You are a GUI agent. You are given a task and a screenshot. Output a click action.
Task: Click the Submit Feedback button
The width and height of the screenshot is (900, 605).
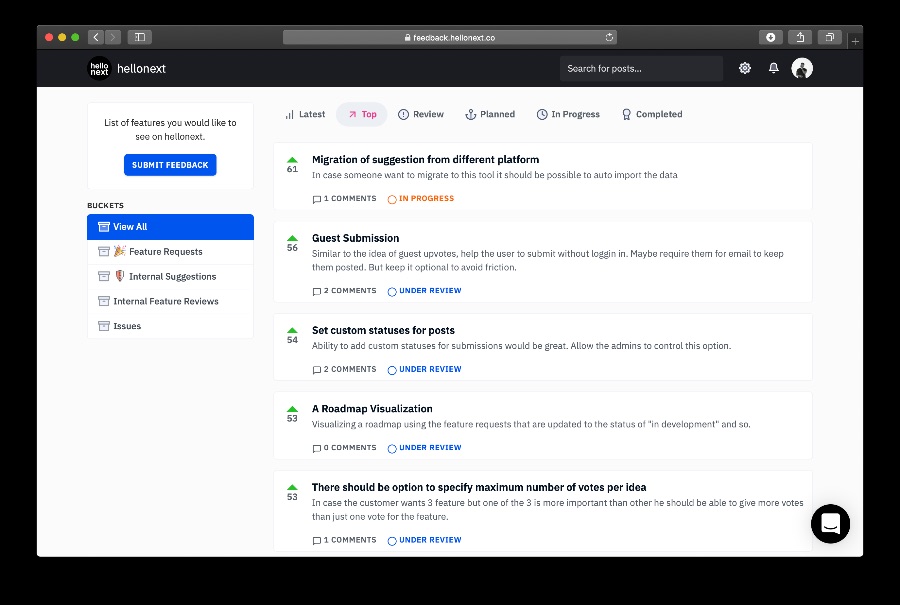click(170, 165)
